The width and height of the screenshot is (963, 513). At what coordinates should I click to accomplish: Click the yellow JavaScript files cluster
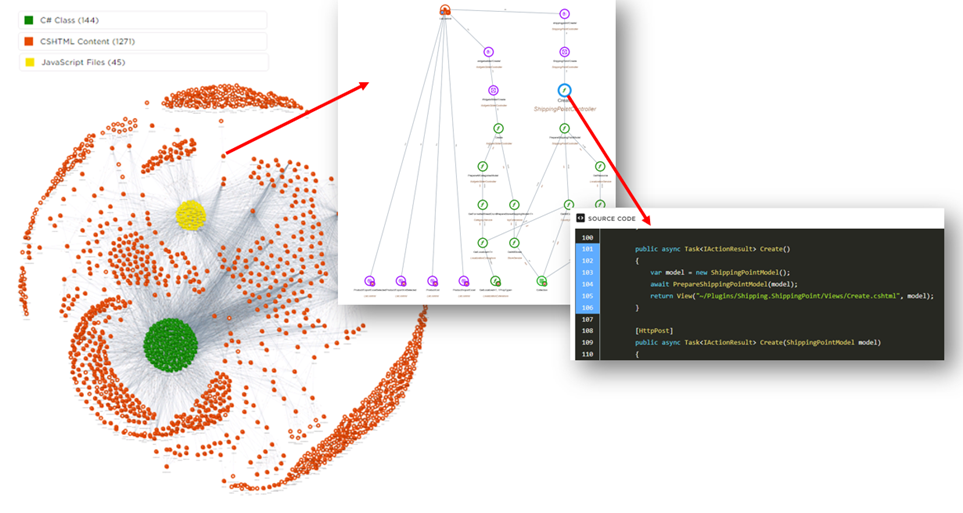190,214
